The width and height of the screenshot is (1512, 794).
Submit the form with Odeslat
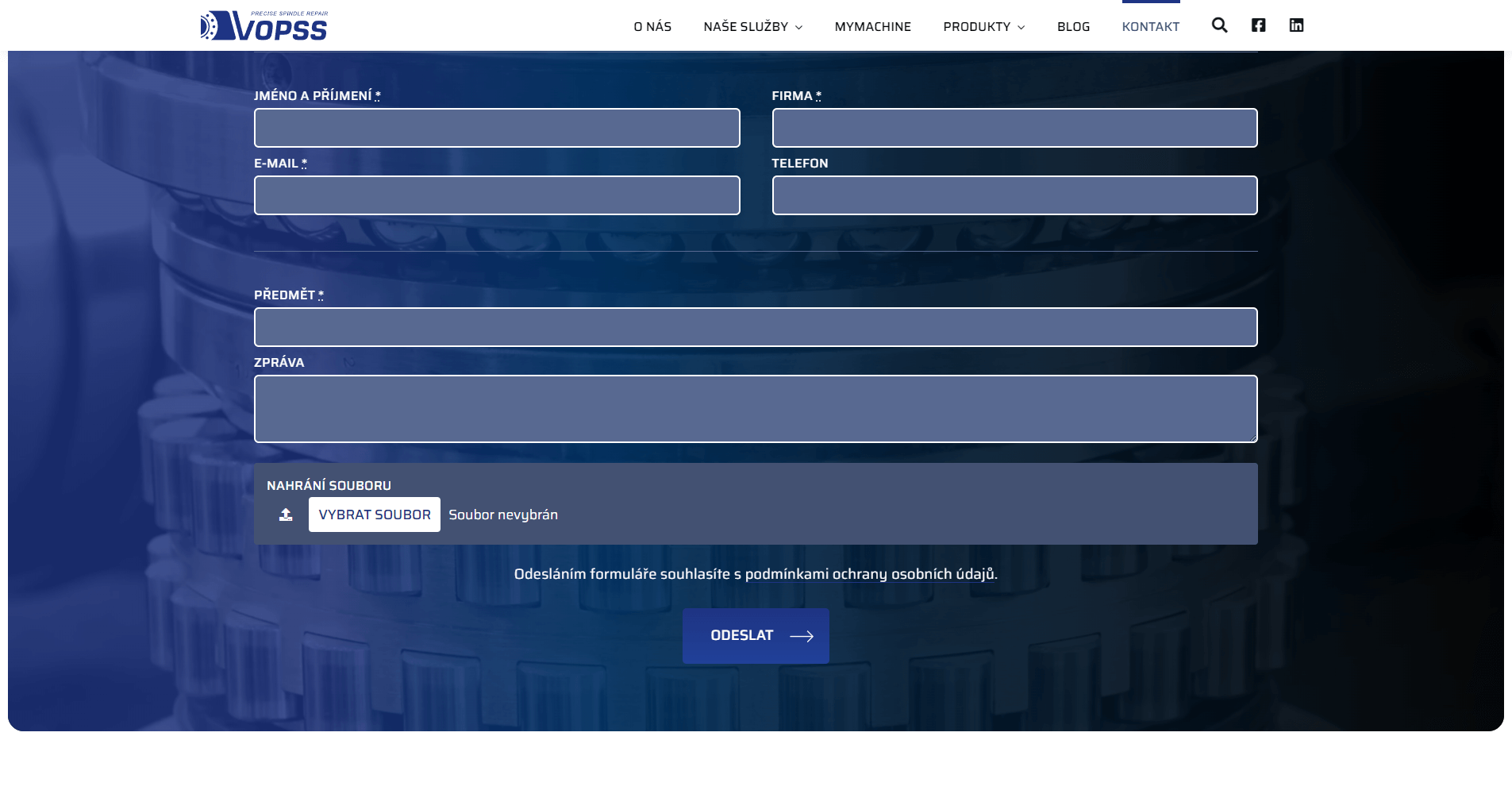coord(741,636)
